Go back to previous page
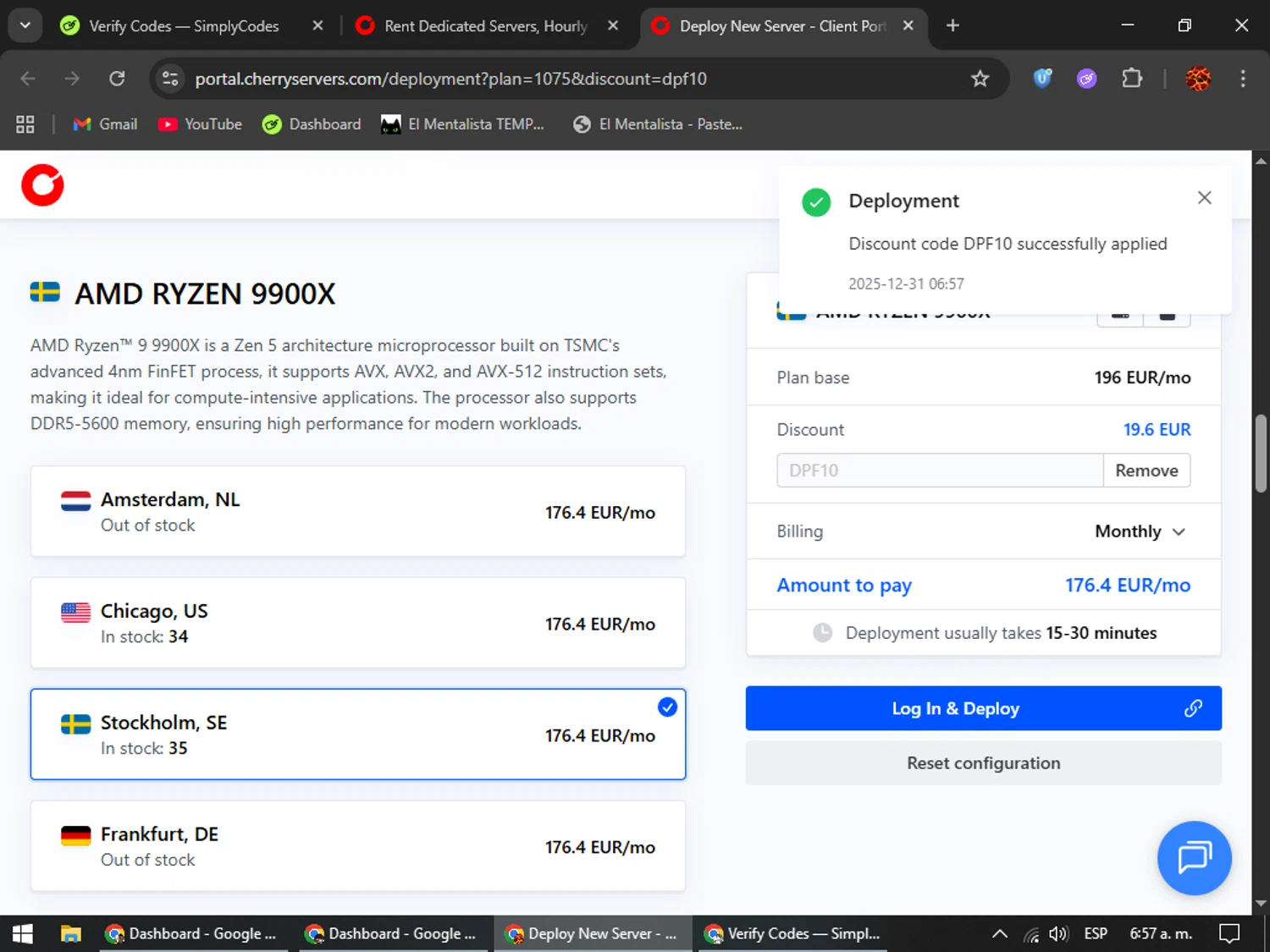Image resolution: width=1270 pixels, height=952 pixels. point(28,79)
